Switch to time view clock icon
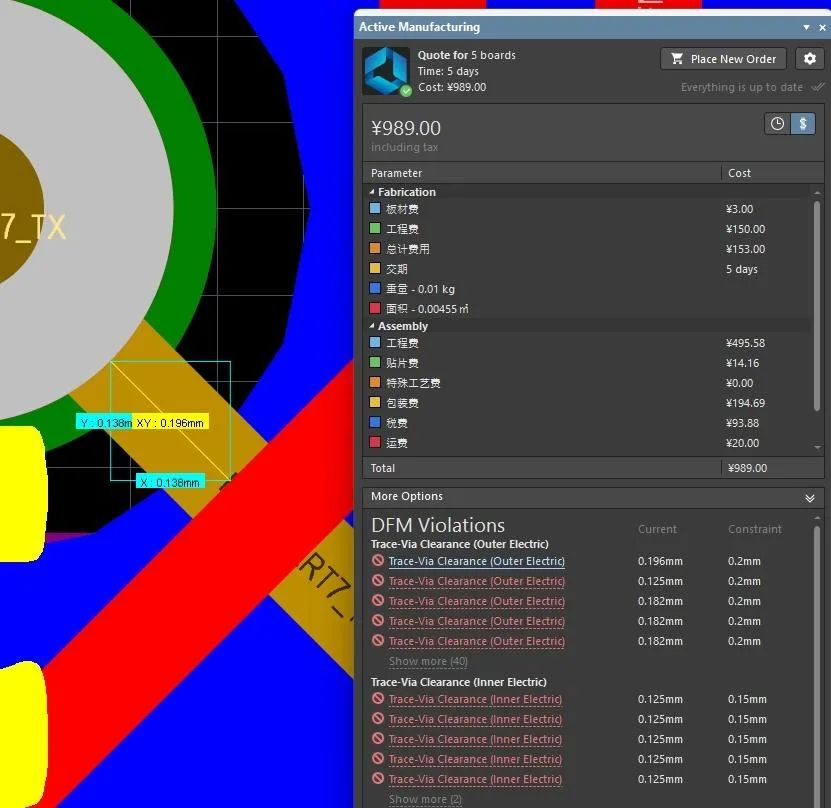Screen dimensions: 831x808 (777, 124)
